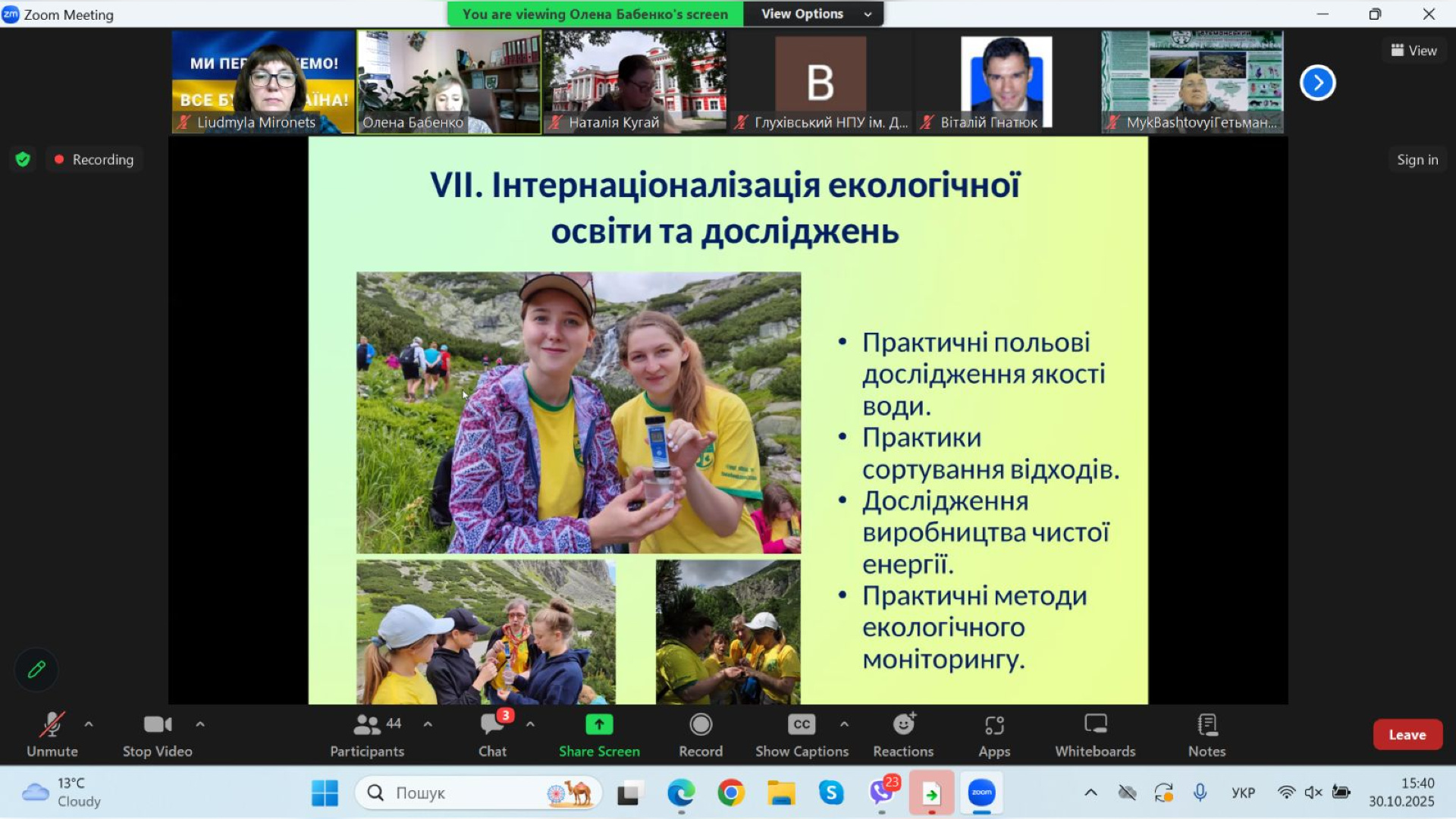Show next participants with blue arrow
The width and height of the screenshot is (1456, 819).
[x=1317, y=83]
